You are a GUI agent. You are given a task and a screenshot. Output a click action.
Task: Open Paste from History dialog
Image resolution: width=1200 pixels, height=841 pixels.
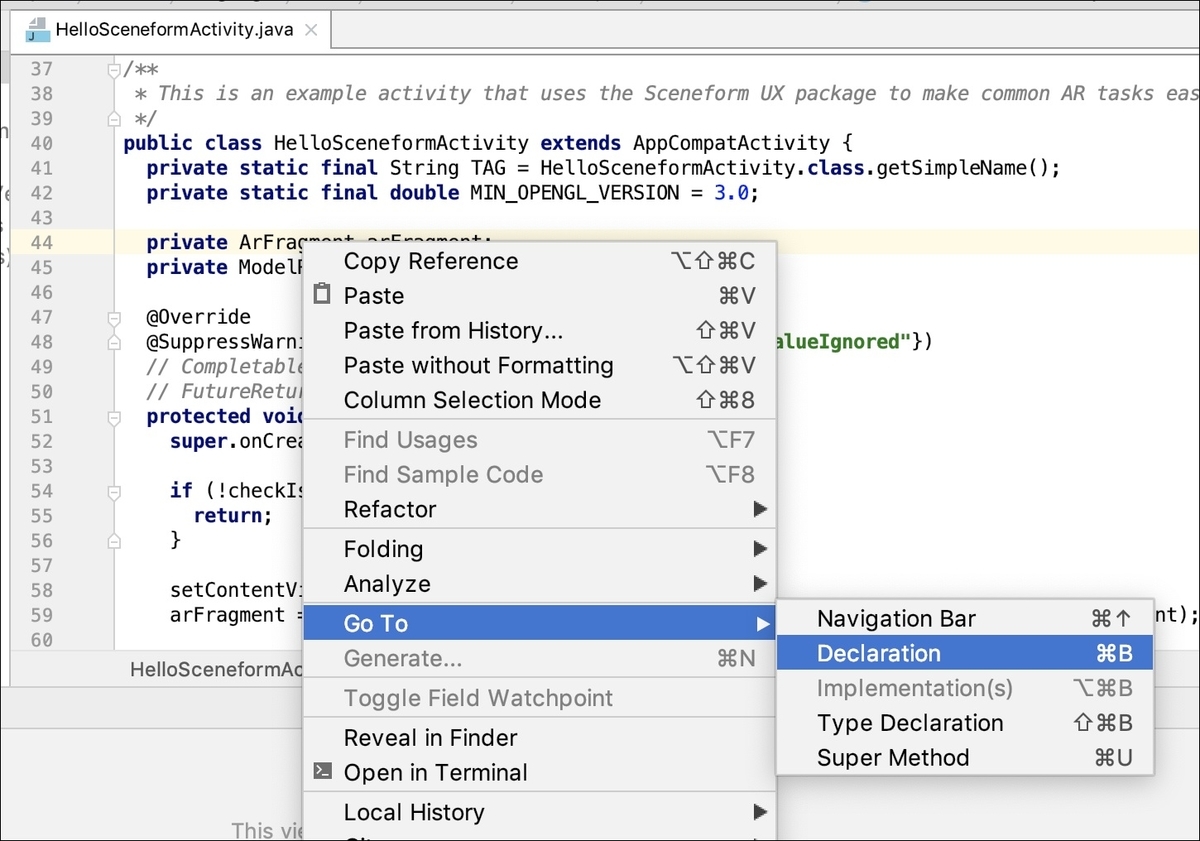pyautogui.click(x=452, y=331)
